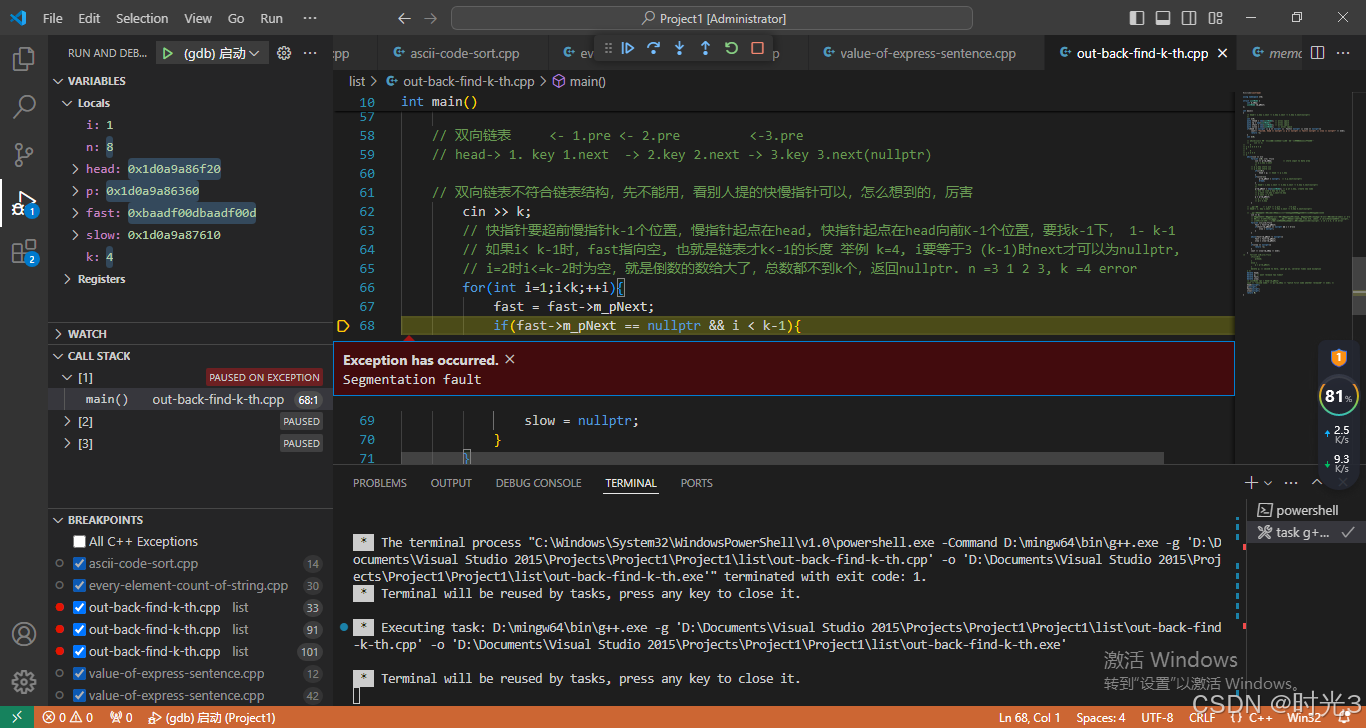
Task: Open the Manage gear in activity bar
Action: click(24, 683)
